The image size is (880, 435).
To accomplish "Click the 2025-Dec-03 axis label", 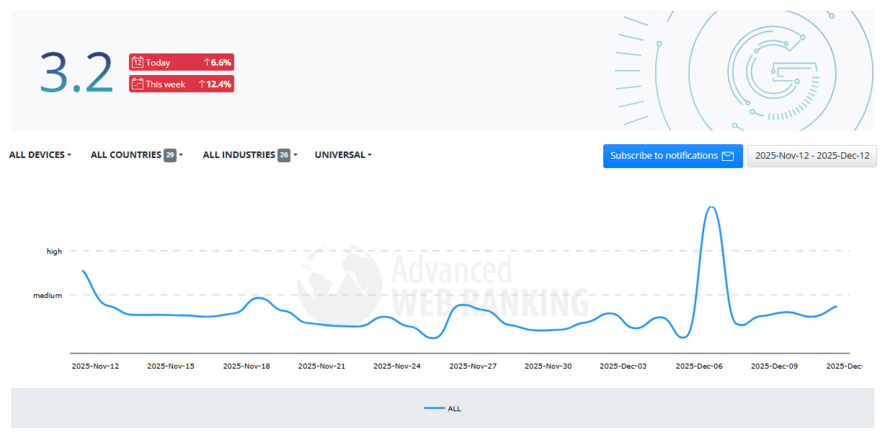I will point(624,366).
